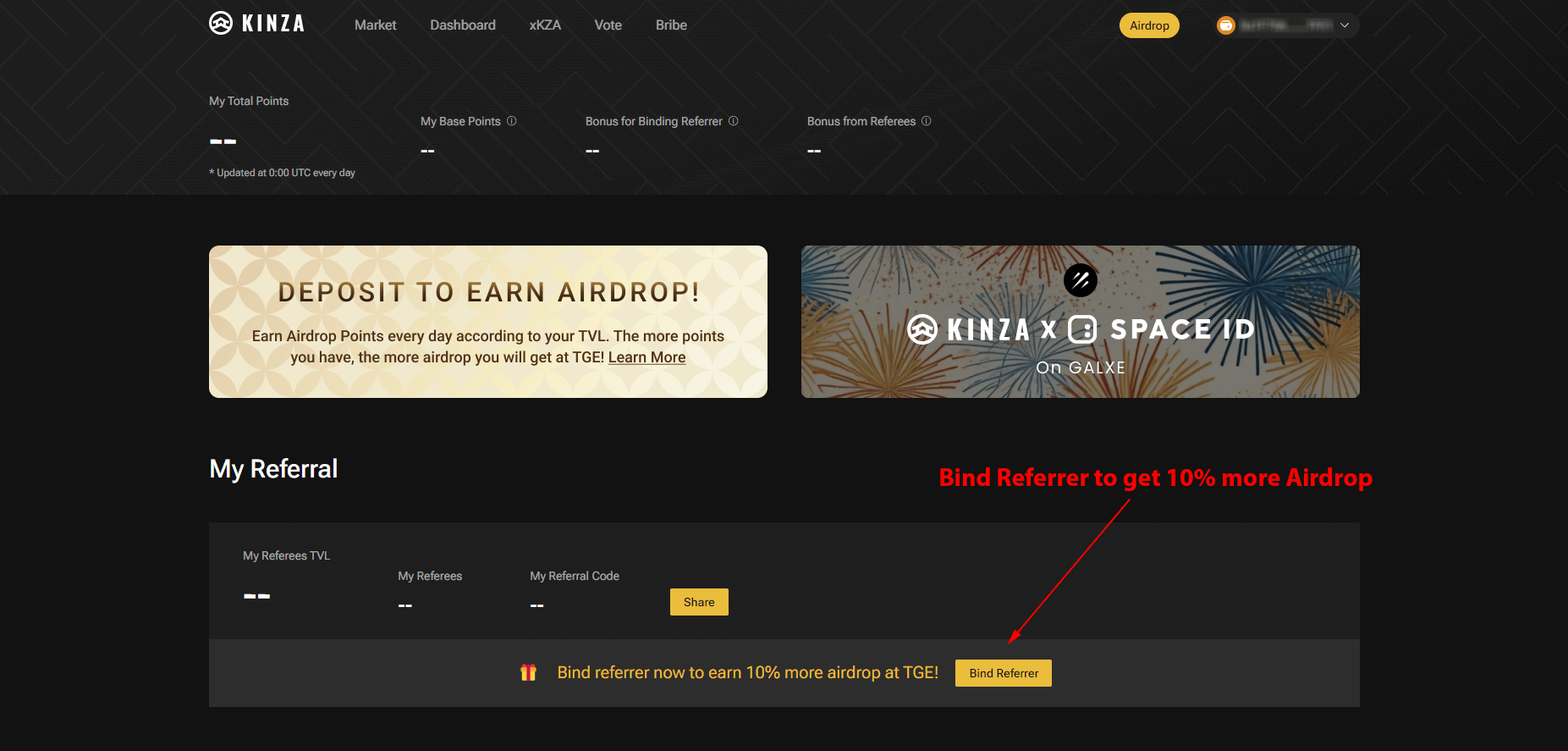The image size is (1568, 751).
Task: Click the Share referral code button
Action: (699, 602)
